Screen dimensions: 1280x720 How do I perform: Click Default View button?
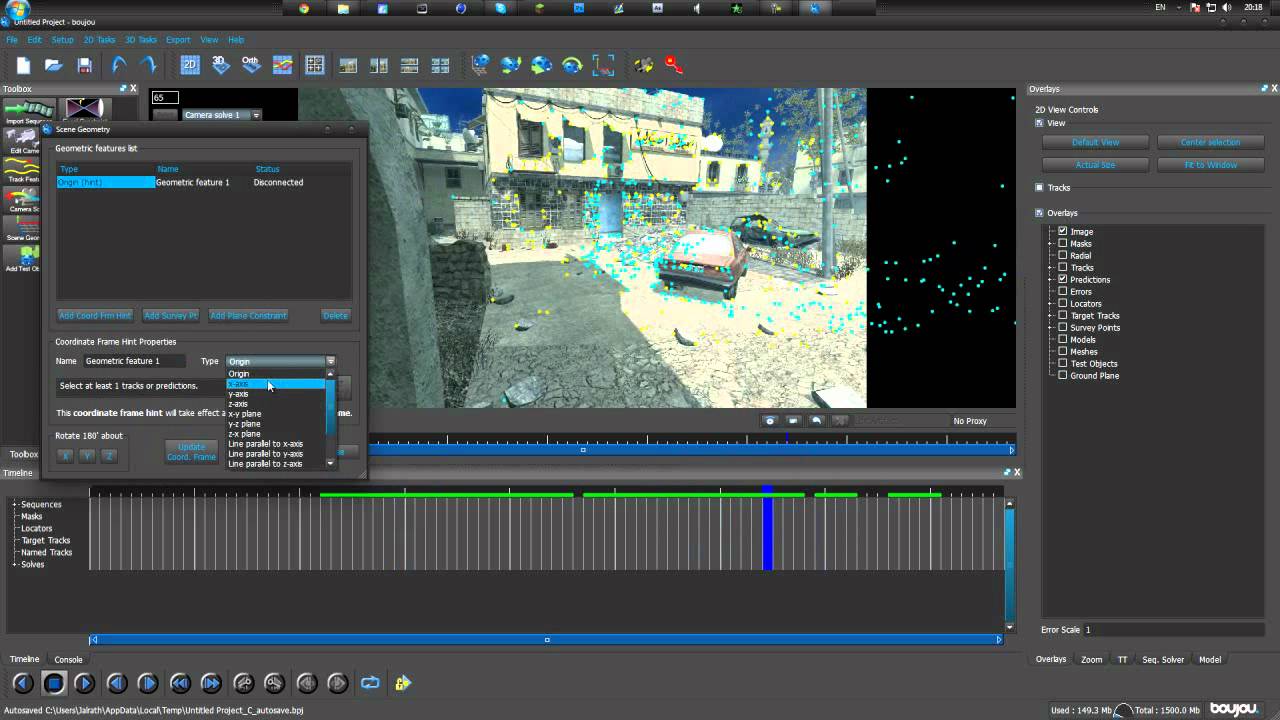pos(1095,142)
